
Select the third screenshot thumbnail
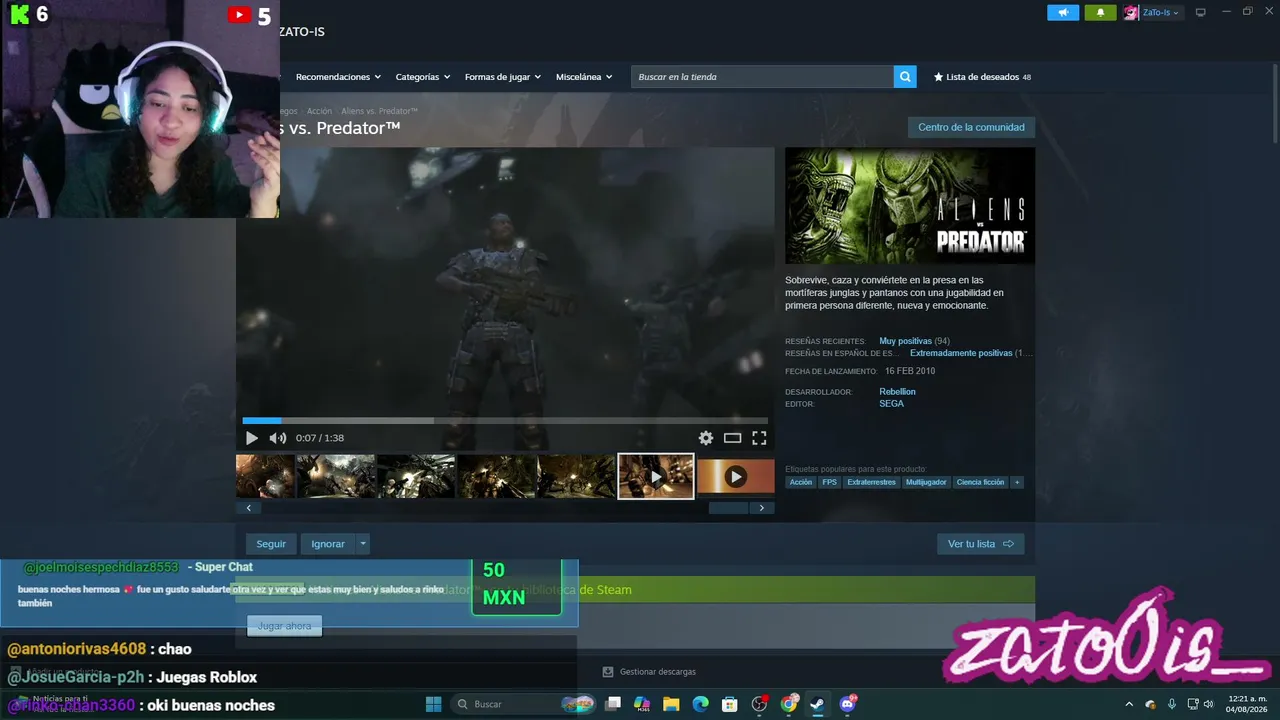pos(416,476)
